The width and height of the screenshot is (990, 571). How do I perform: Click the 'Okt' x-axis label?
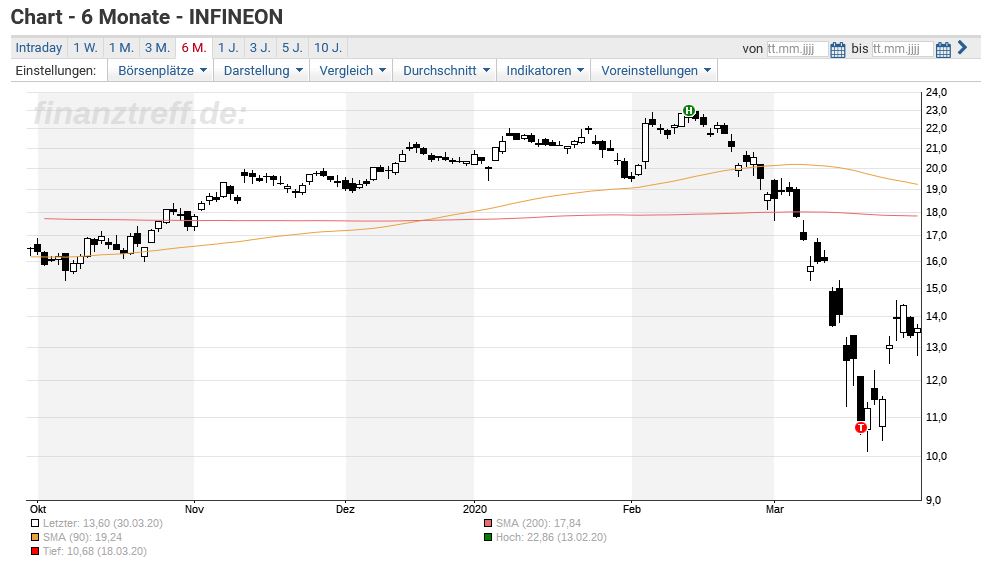38,509
